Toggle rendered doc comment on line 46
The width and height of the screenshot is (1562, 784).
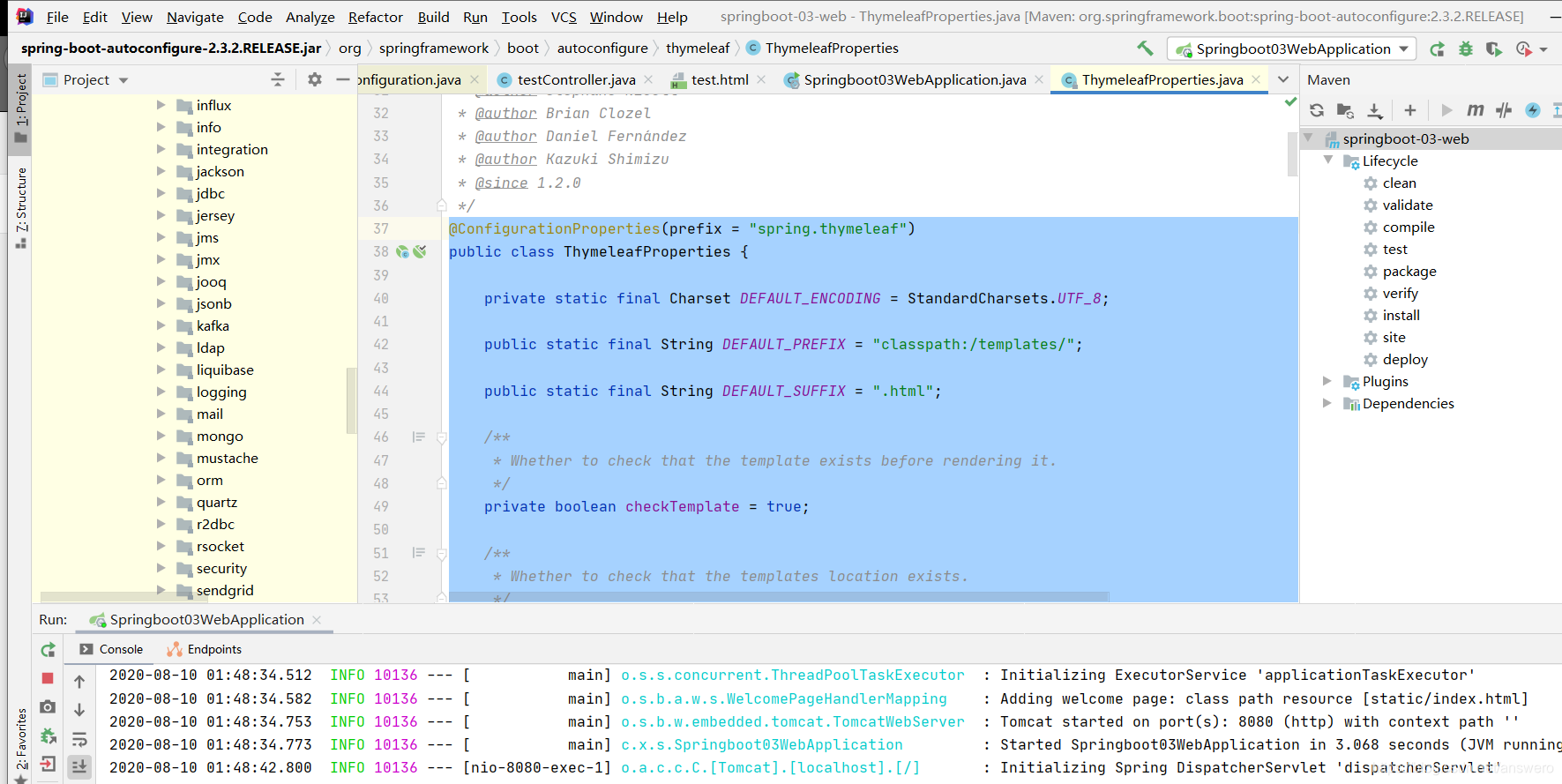419,437
